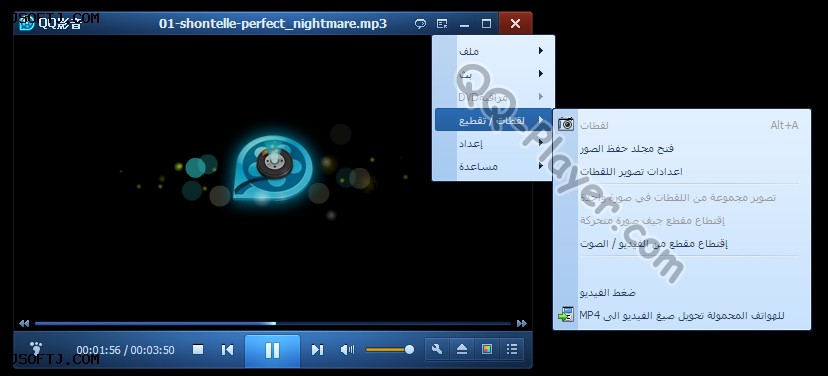Open the مساعدة menu entry

(493, 166)
